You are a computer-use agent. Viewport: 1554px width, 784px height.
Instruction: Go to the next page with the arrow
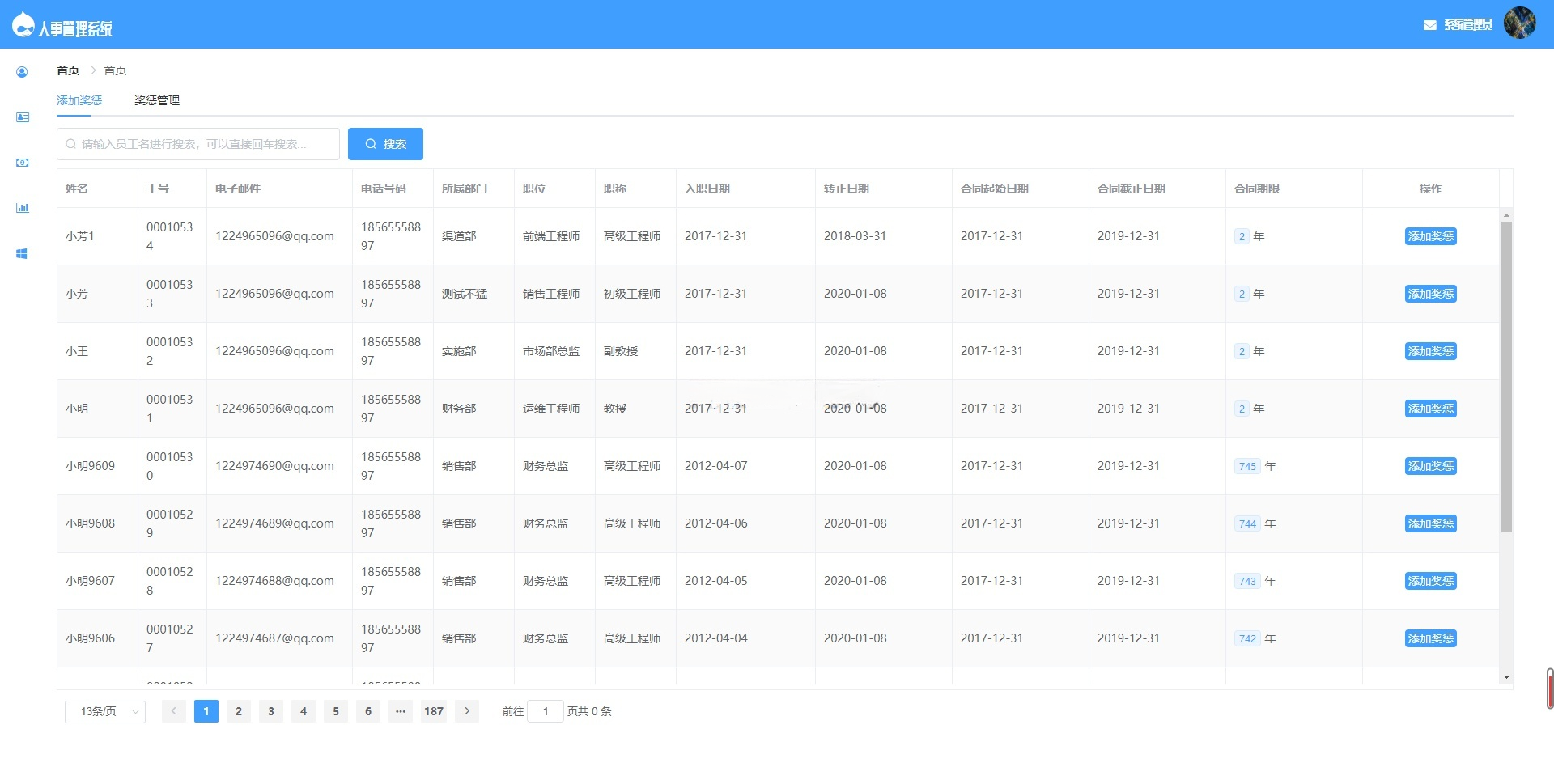pos(467,711)
